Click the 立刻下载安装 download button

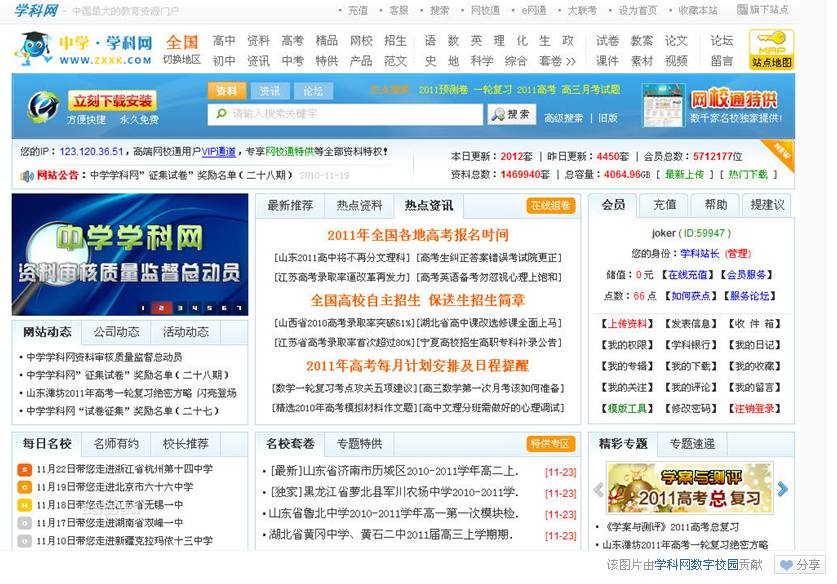112,100
